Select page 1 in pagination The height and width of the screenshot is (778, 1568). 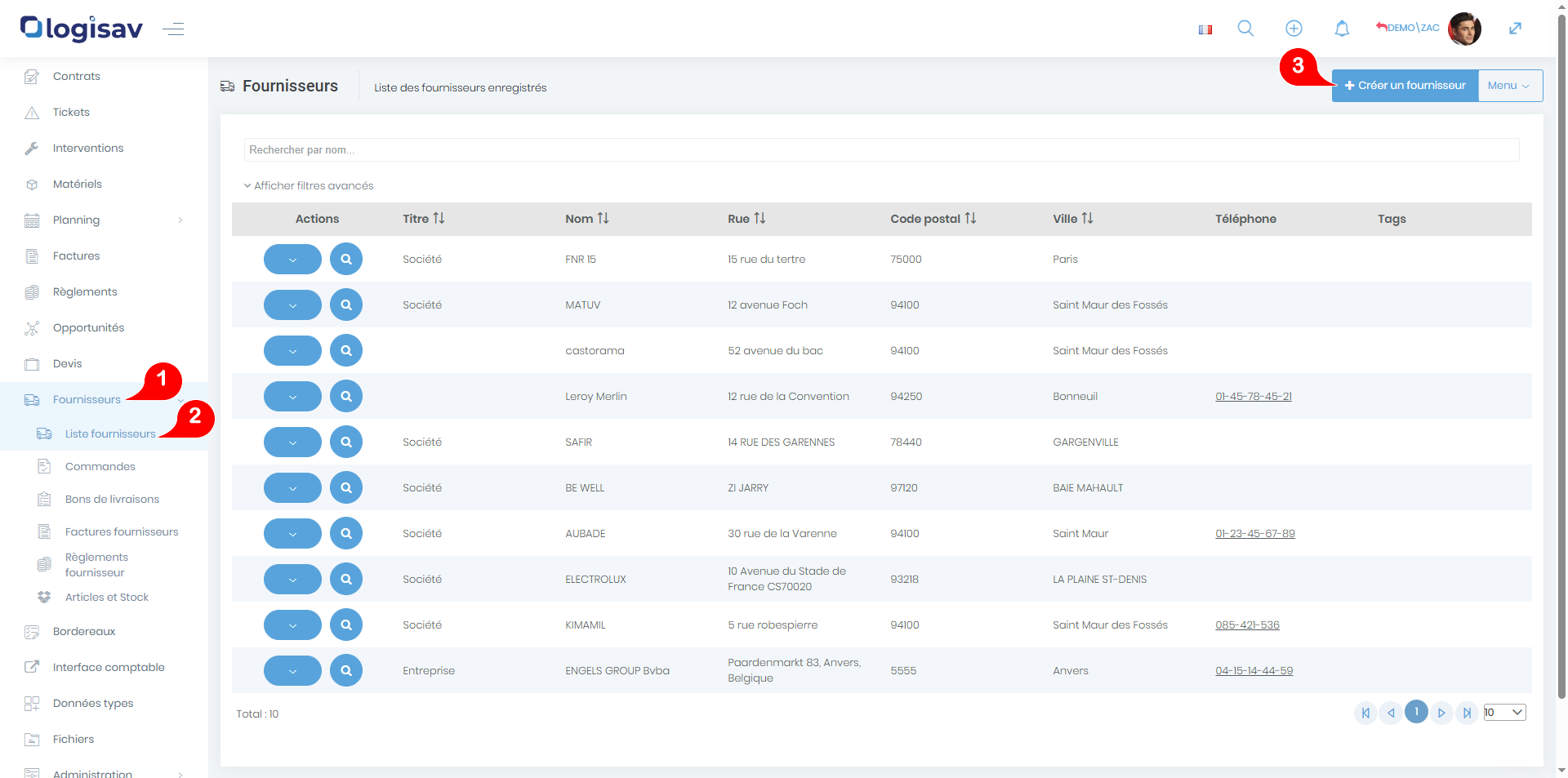(1416, 712)
